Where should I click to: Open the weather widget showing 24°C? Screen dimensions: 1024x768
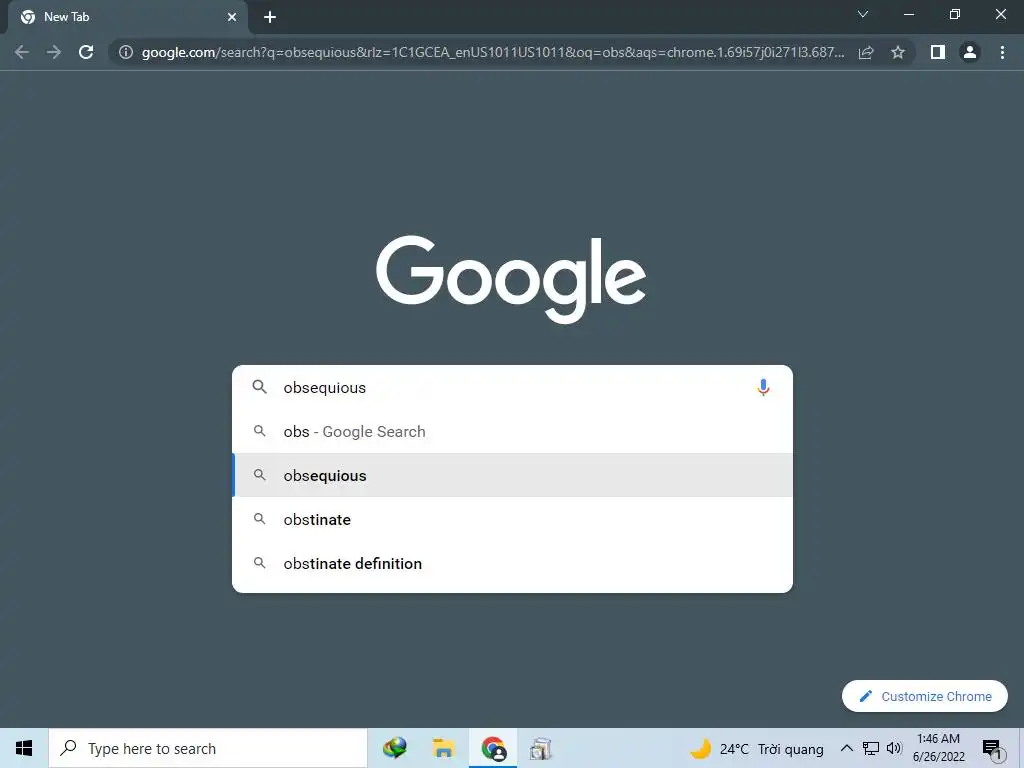757,748
